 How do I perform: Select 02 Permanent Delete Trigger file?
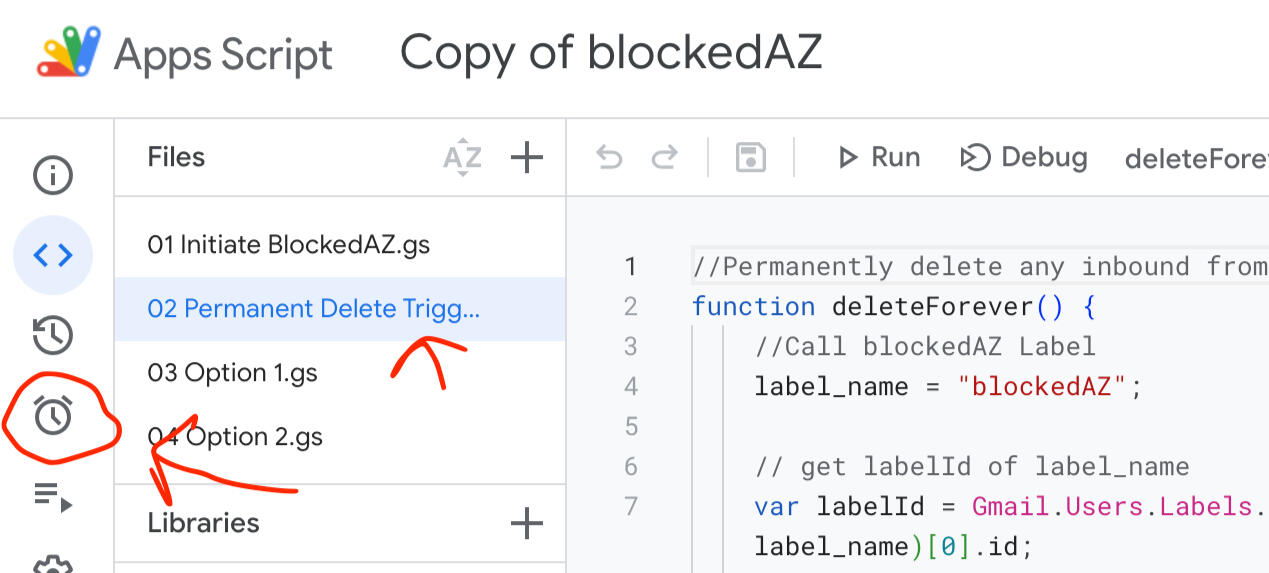314,309
